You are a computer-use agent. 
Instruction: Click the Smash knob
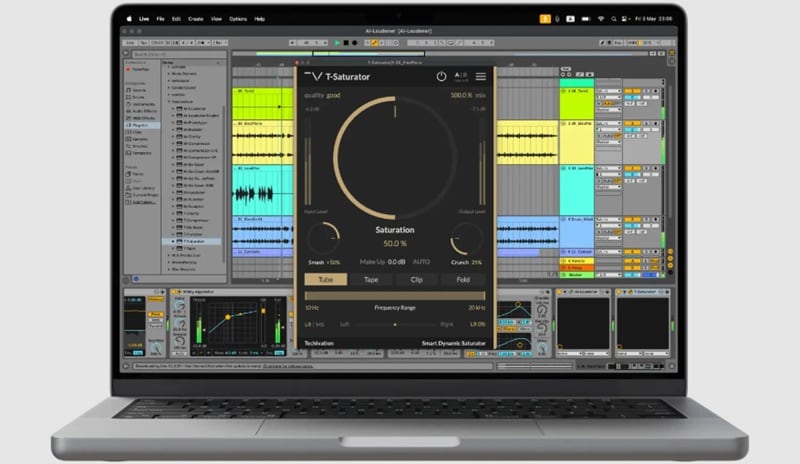(x=323, y=238)
